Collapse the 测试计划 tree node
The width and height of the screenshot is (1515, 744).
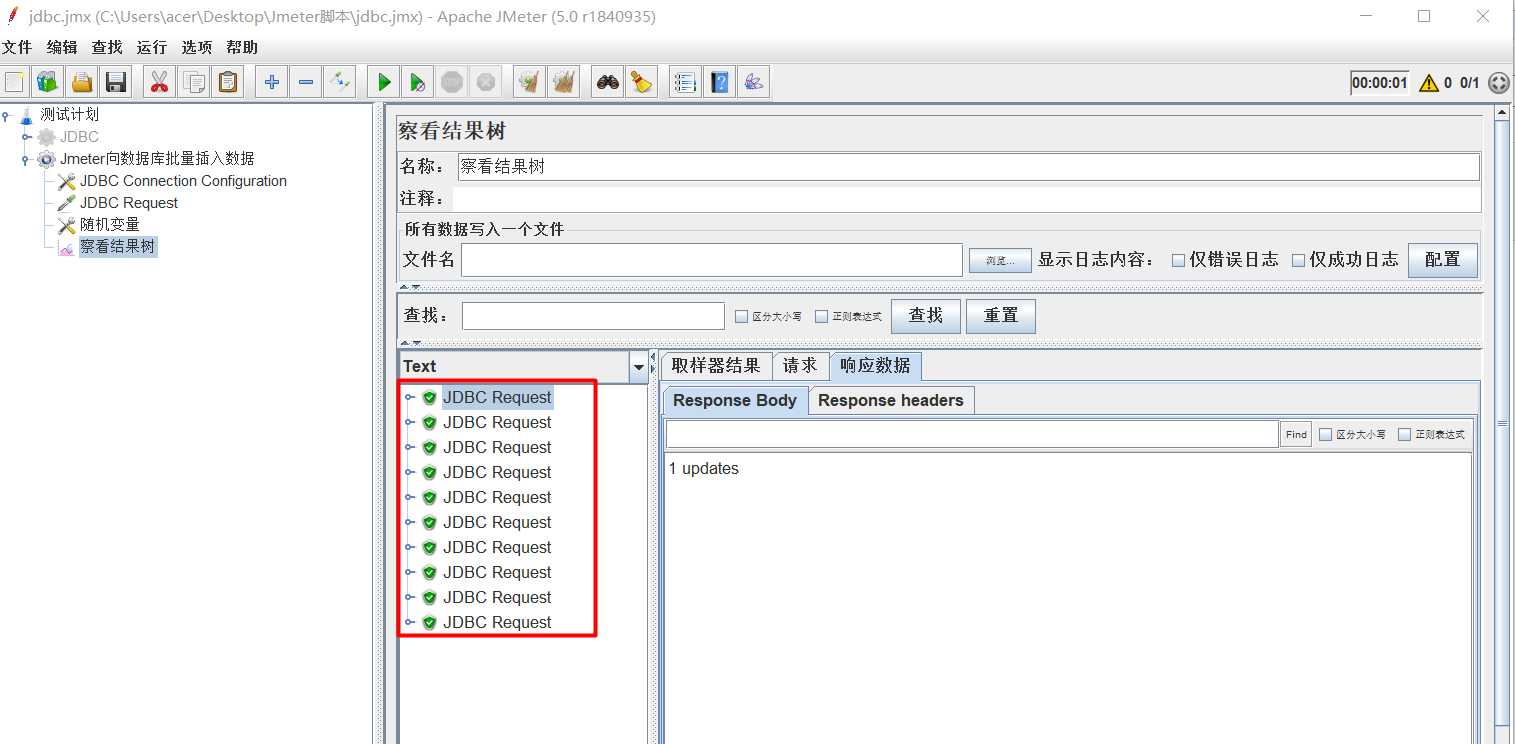pos(6,115)
